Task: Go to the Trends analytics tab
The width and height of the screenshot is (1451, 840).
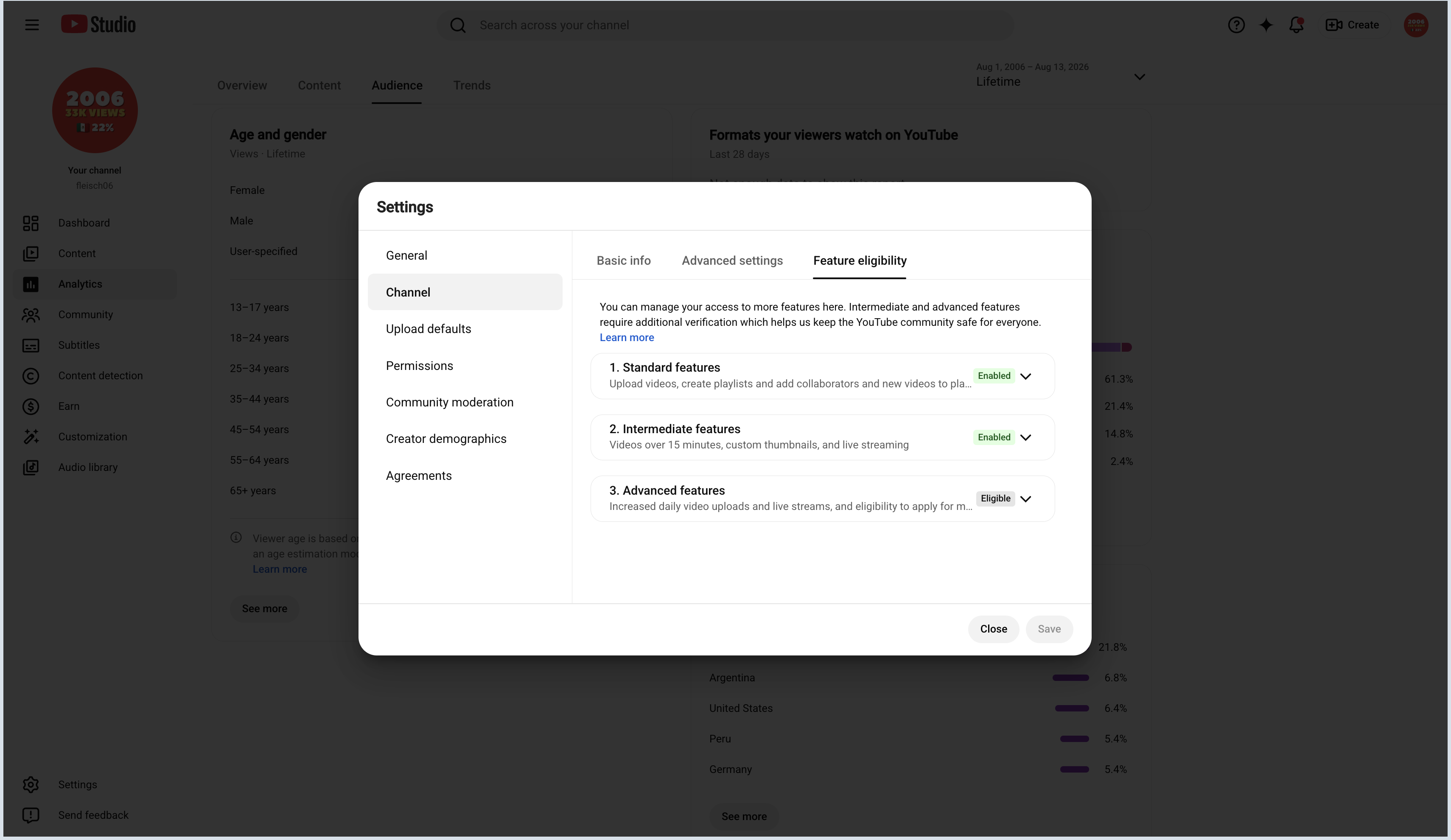Action: [472, 85]
